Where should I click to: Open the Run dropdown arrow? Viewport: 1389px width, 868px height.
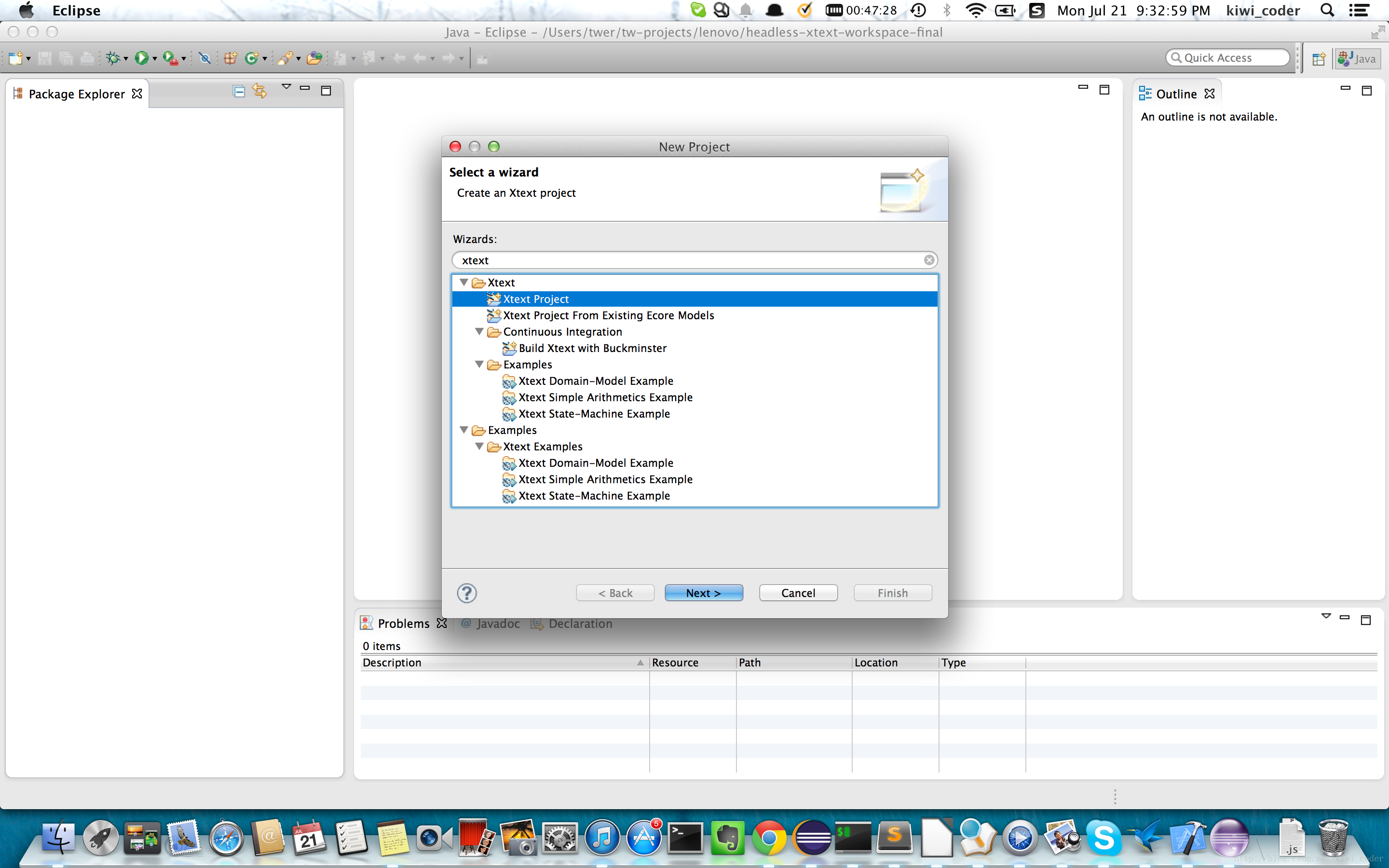click(154, 59)
